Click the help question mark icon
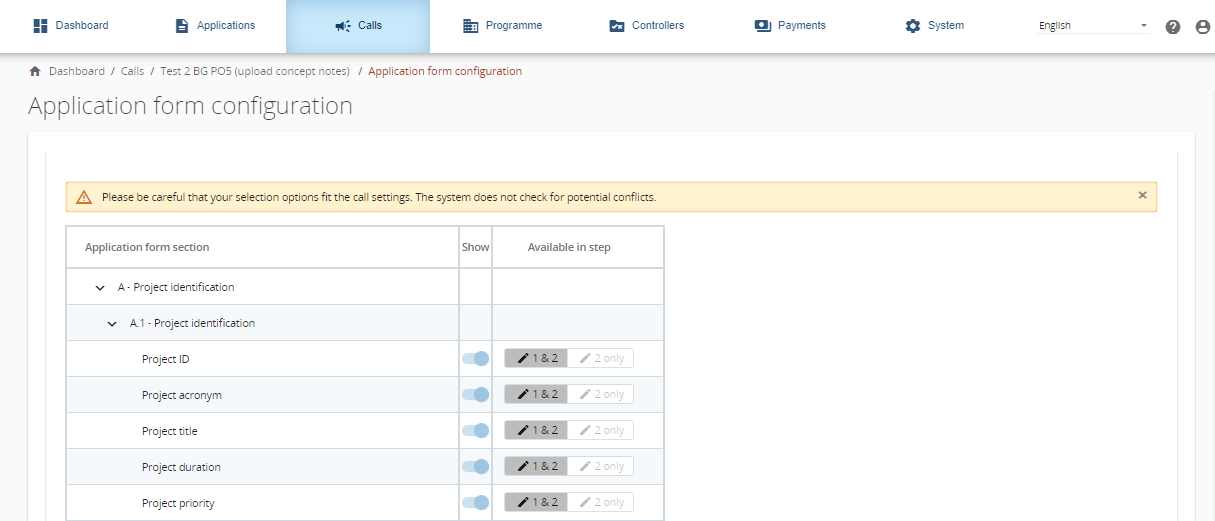The image size is (1215, 521). tap(1173, 27)
